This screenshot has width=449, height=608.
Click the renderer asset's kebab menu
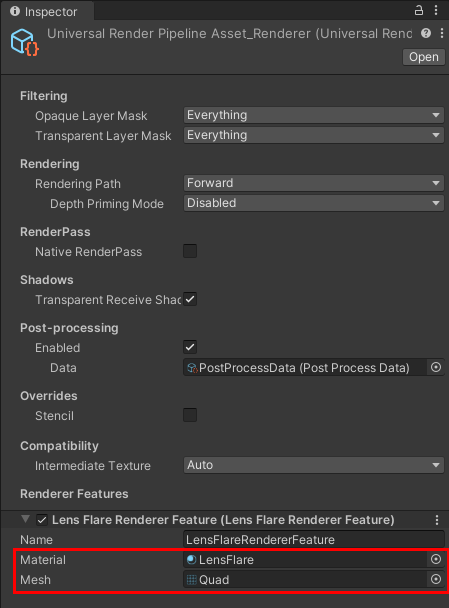[442, 33]
